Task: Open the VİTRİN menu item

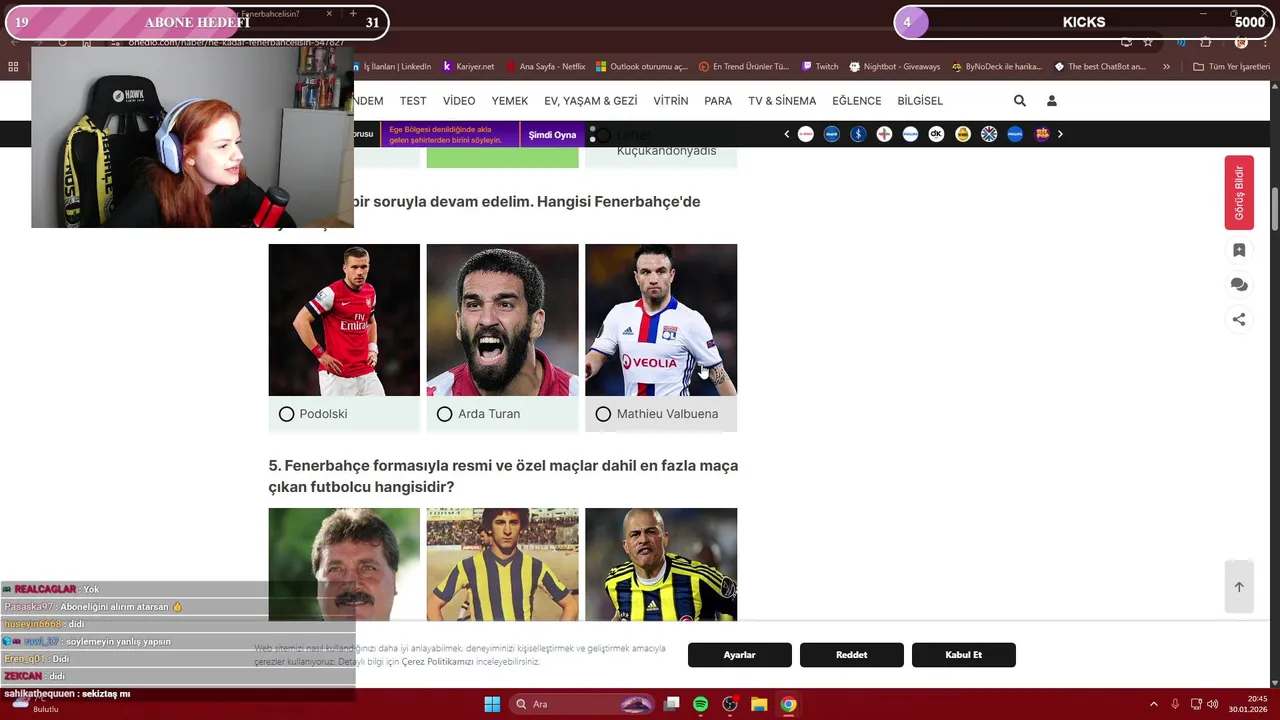Action: coord(671,101)
